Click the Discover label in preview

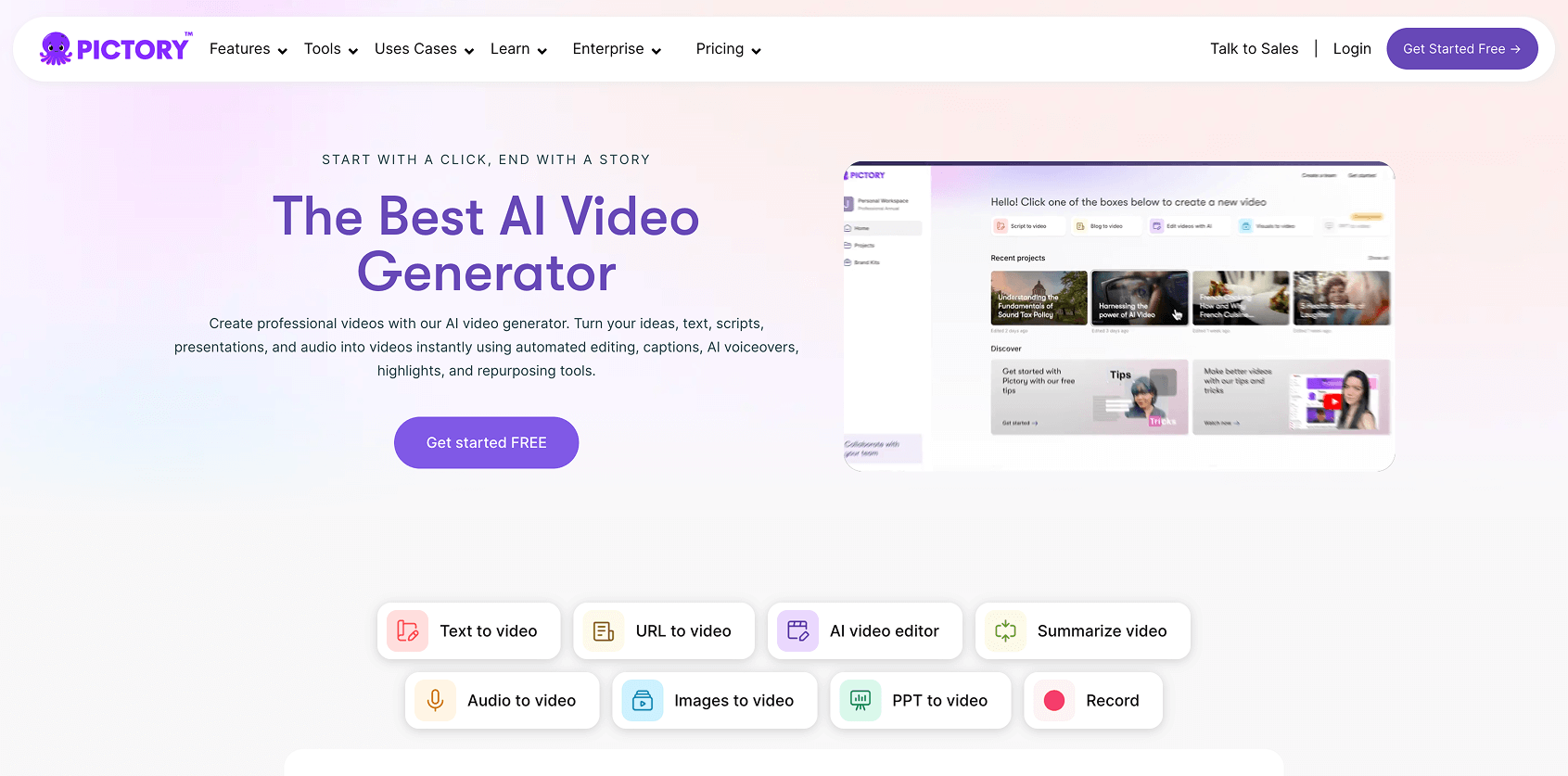pyautogui.click(x=1006, y=349)
